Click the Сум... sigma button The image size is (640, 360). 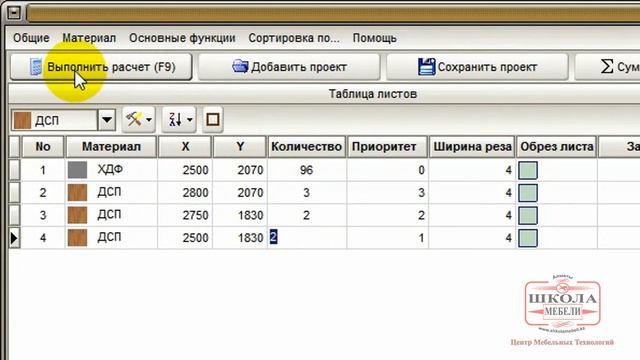coord(607,67)
